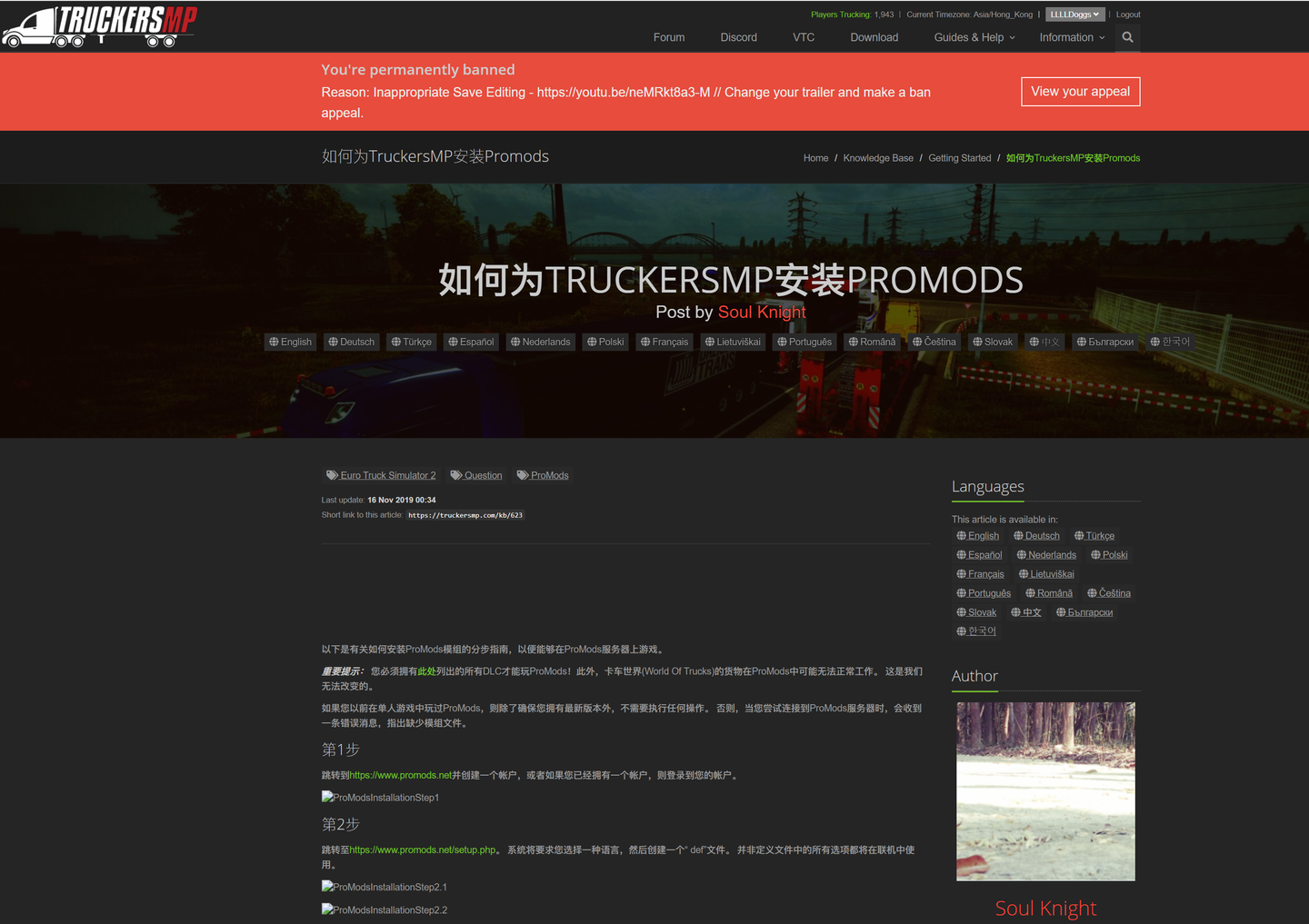Open the site search magnifier icon
This screenshot has width=1309, height=924.
[x=1127, y=37]
